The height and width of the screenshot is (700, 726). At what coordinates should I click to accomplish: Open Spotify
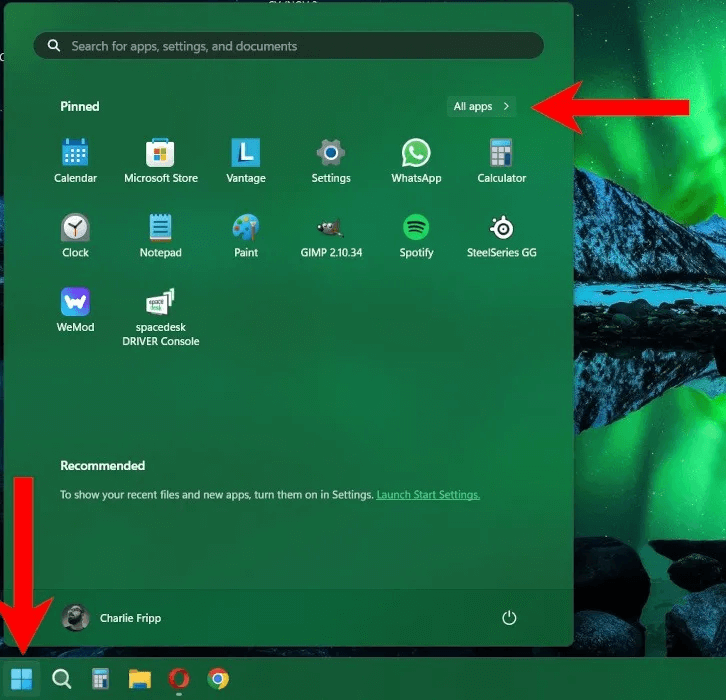(x=416, y=235)
